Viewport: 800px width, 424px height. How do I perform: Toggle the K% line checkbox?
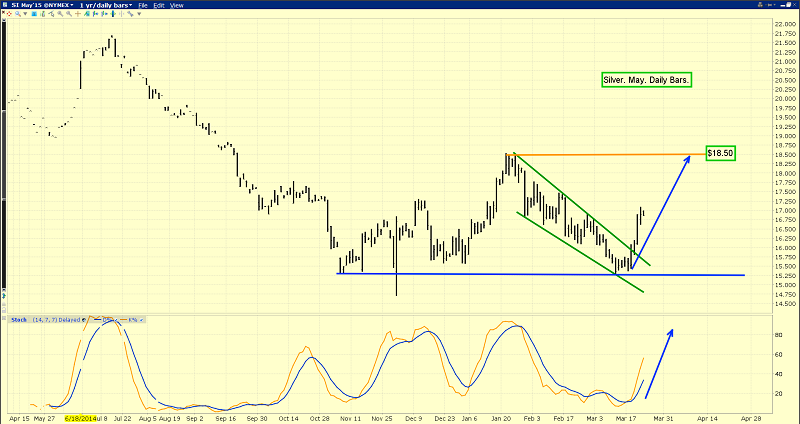[141, 320]
